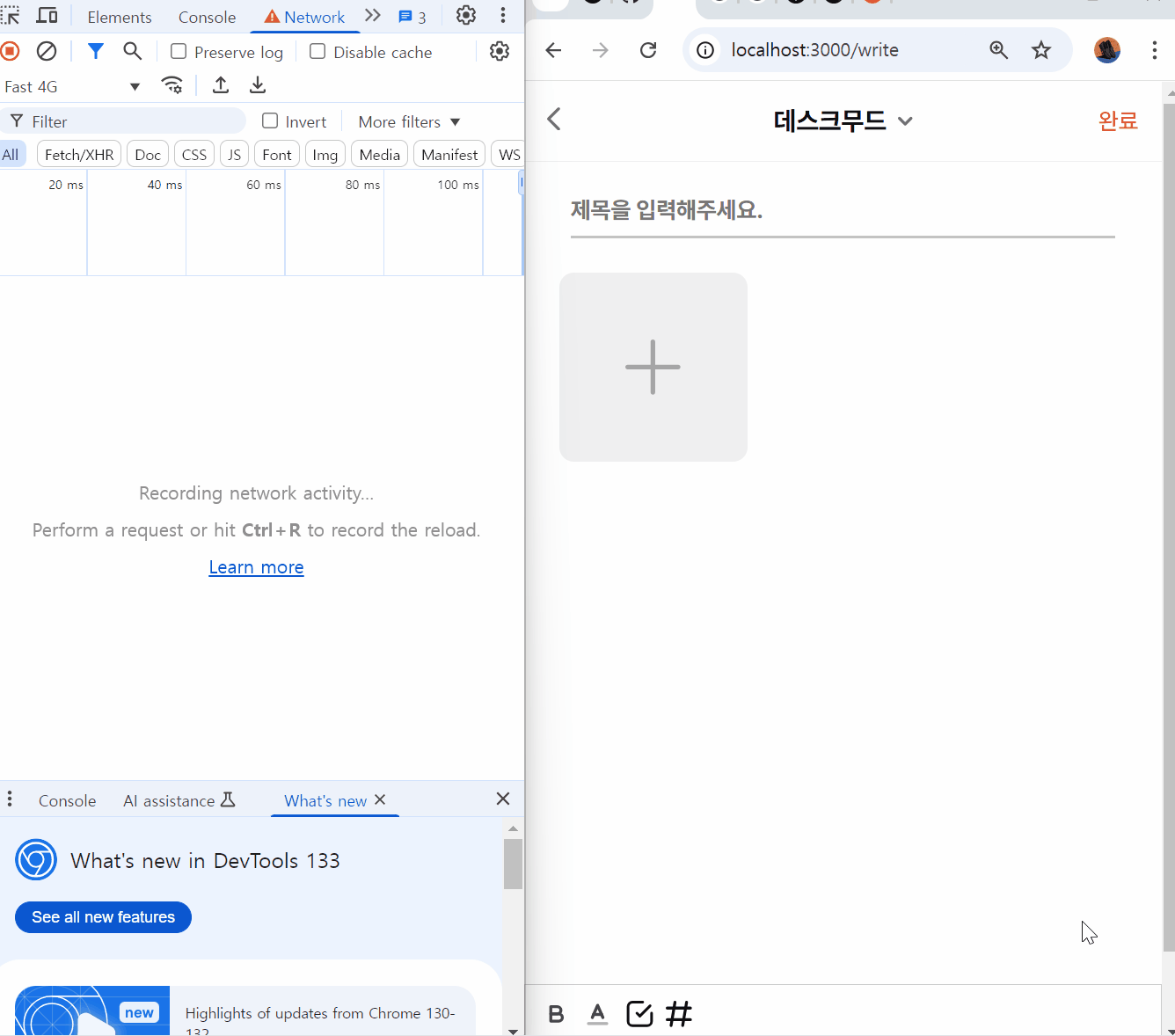
Task: Click the inspect element picker icon
Action: [x=10, y=16]
